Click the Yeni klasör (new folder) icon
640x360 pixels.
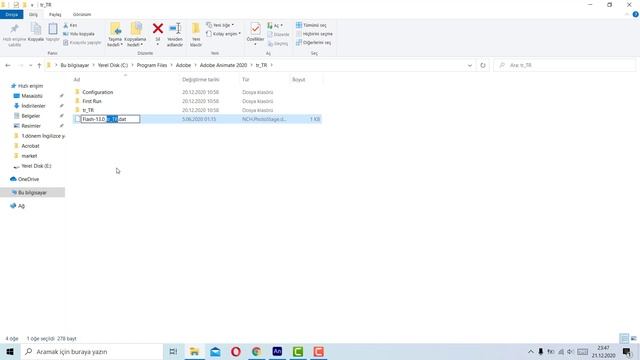196,34
